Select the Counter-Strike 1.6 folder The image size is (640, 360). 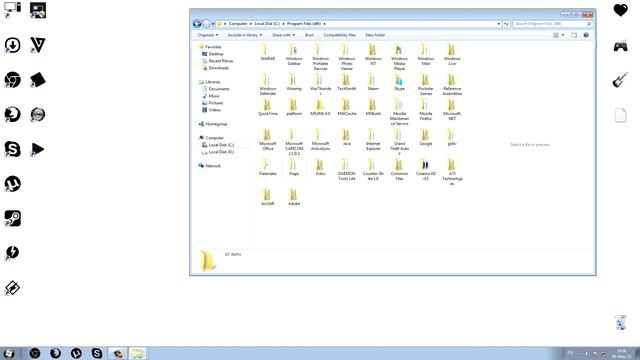point(373,170)
